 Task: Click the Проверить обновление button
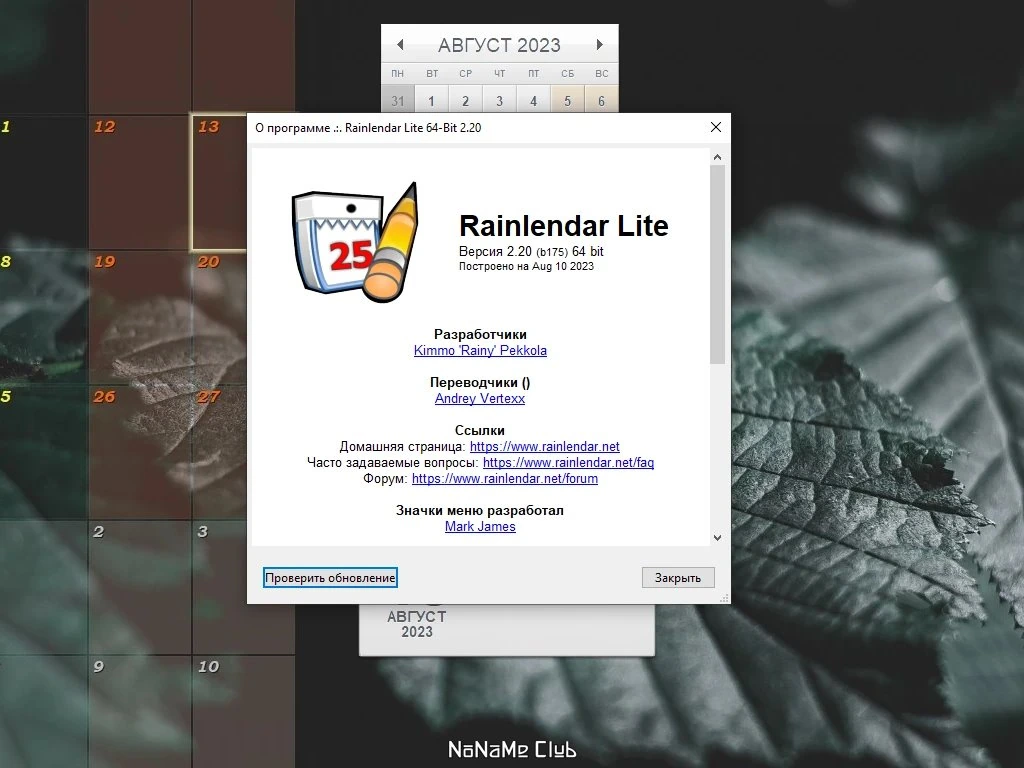330,577
